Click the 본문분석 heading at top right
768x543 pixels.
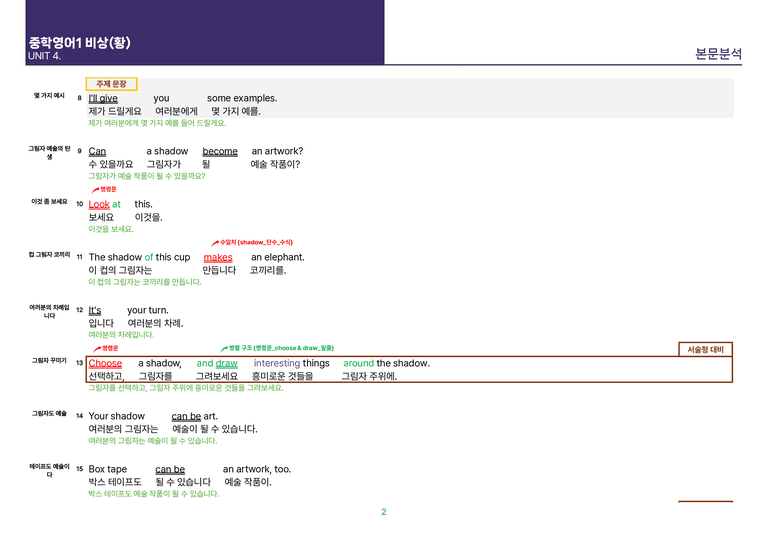coord(719,53)
